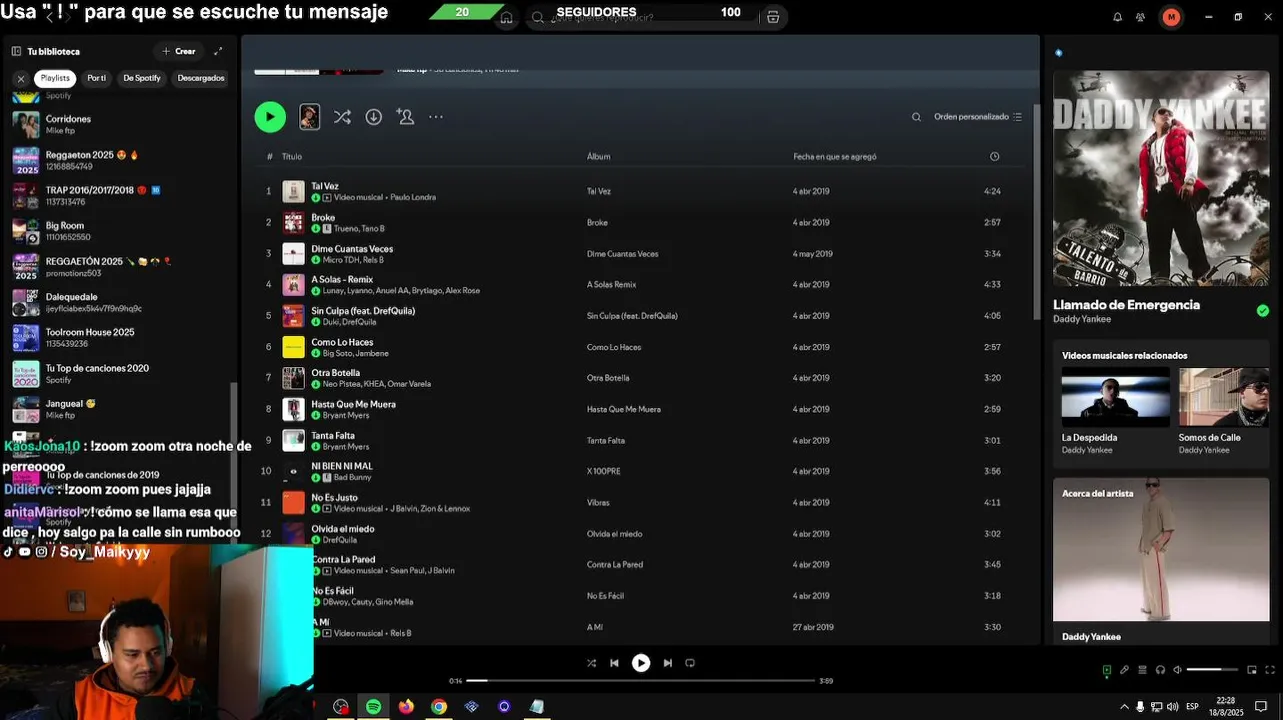Image resolution: width=1283 pixels, height=720 pixels.
Task: Sort tracks by the clock duration column
Action: pyautogui.click(x=994, y=156)
